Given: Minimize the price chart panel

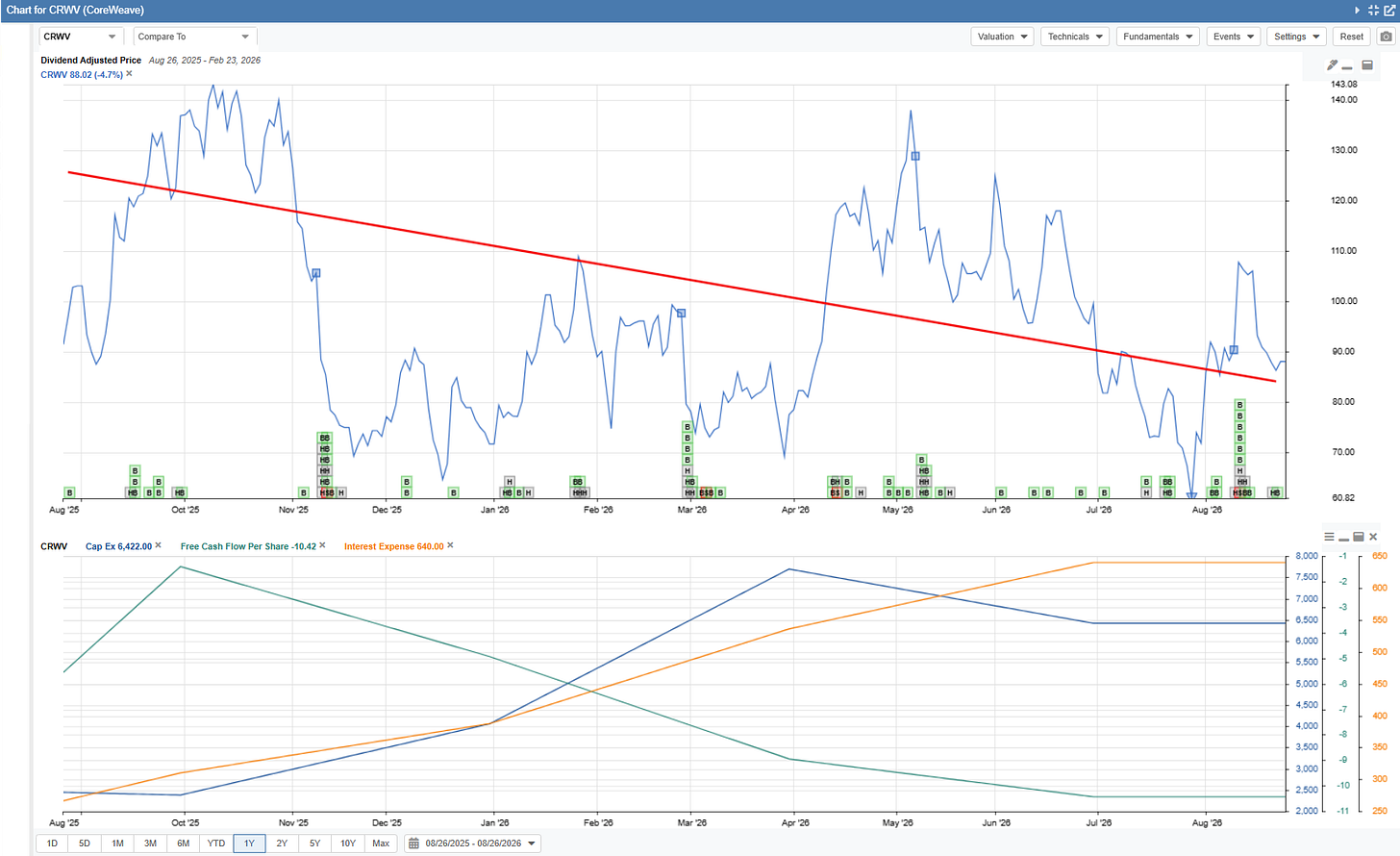Looking at the screenshot, I should point(1347,67).
